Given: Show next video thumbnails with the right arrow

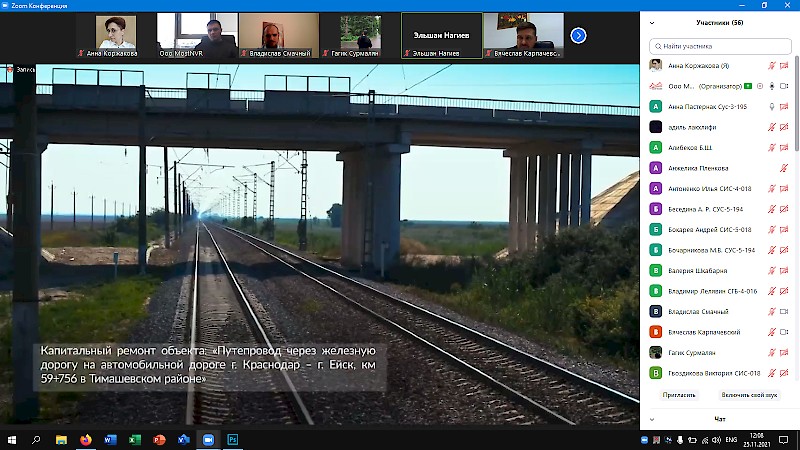Looking at the screenshot, I should coord(578,35).
